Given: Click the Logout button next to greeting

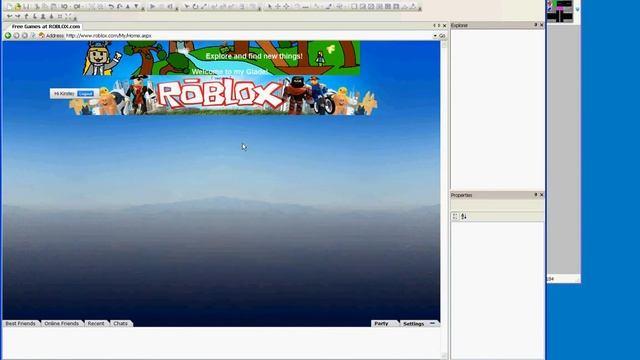Looking at the screenshot, I should [85, 94].
